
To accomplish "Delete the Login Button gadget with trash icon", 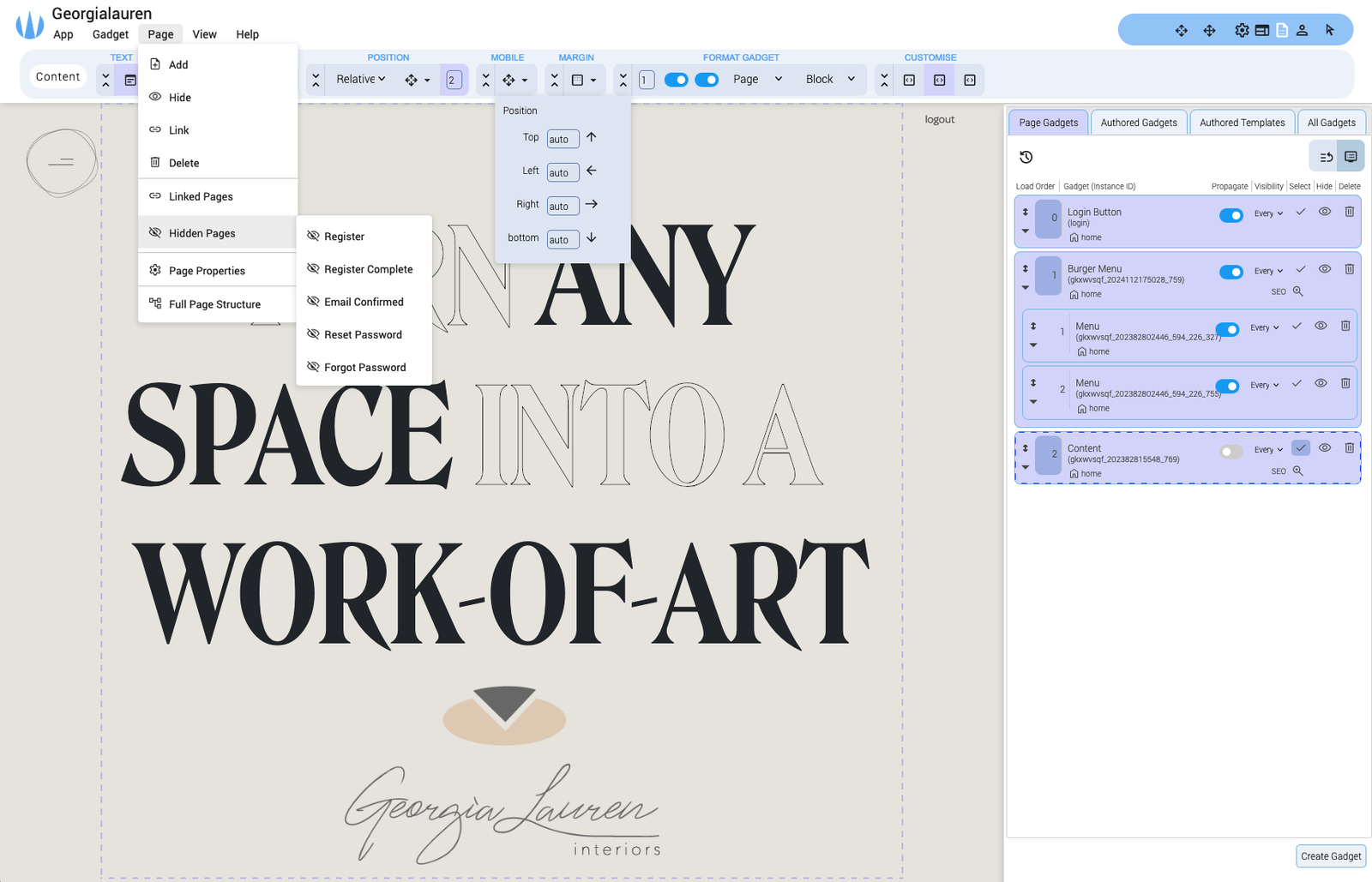I will (x=1349, y=212).
